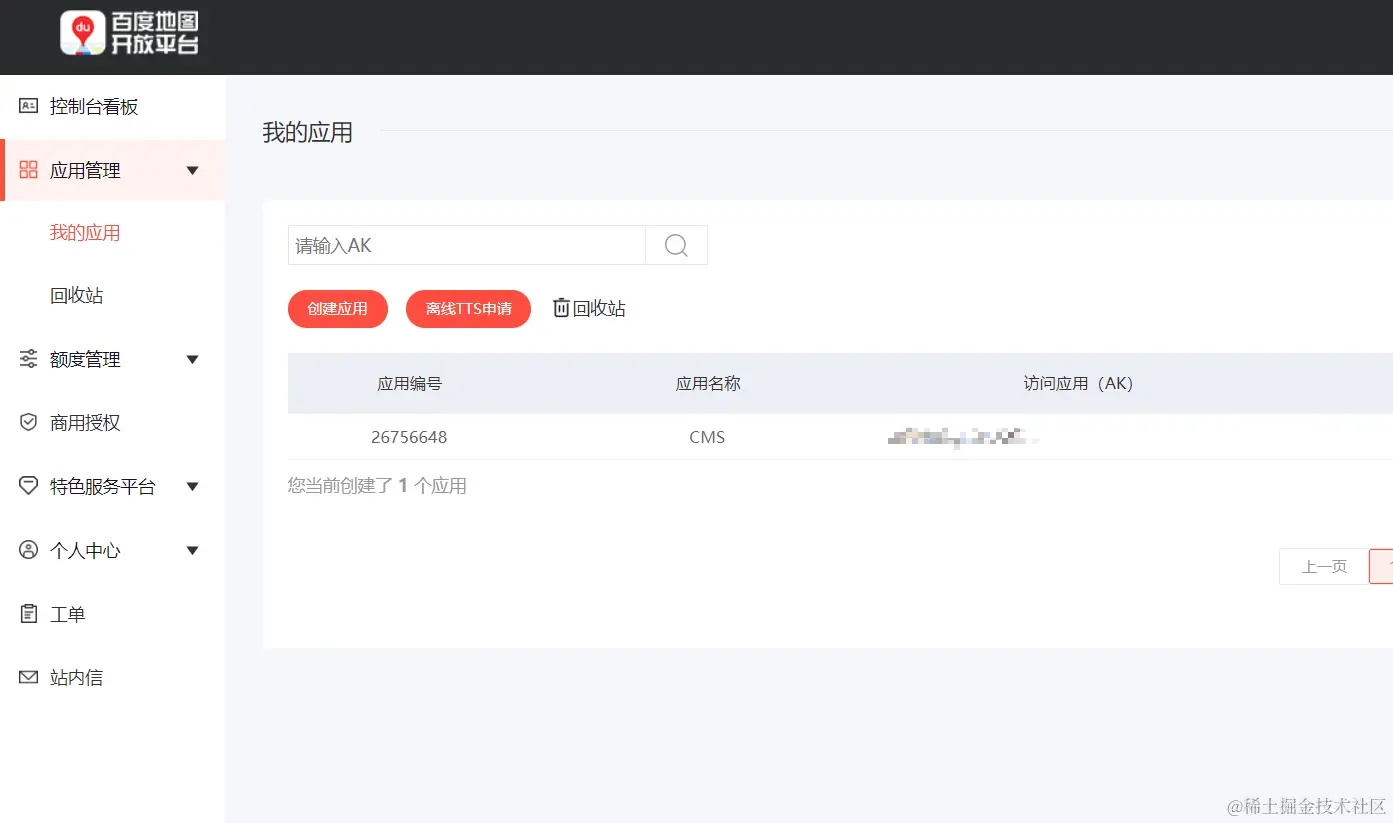Image resolution: width=1393 pixels, height=823 pixels.
Task: Click the 额度管理 quota sliders icon
Action: click(x=28, y=359)
